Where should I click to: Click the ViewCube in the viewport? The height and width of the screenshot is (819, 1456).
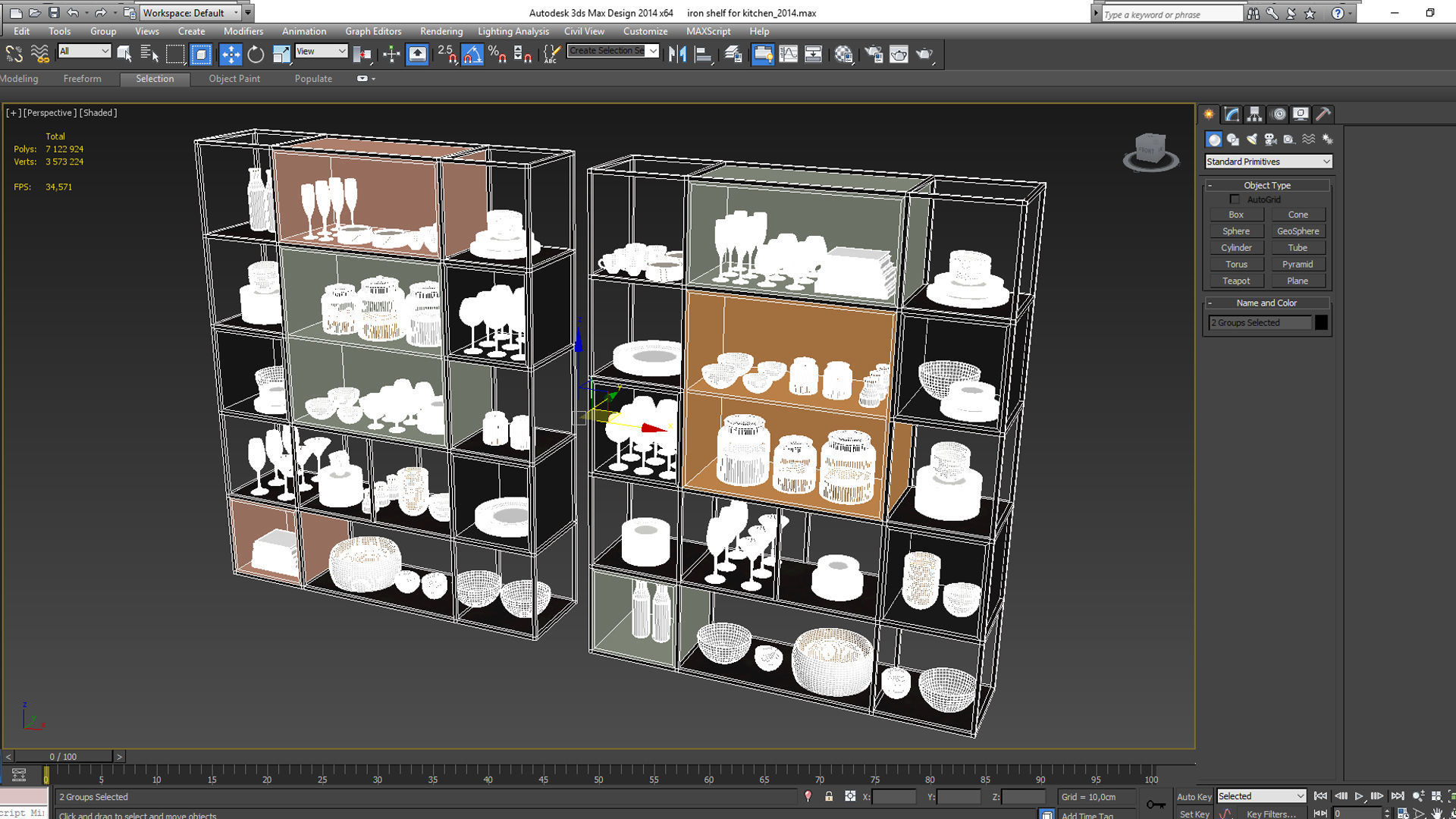[1150, 151]
